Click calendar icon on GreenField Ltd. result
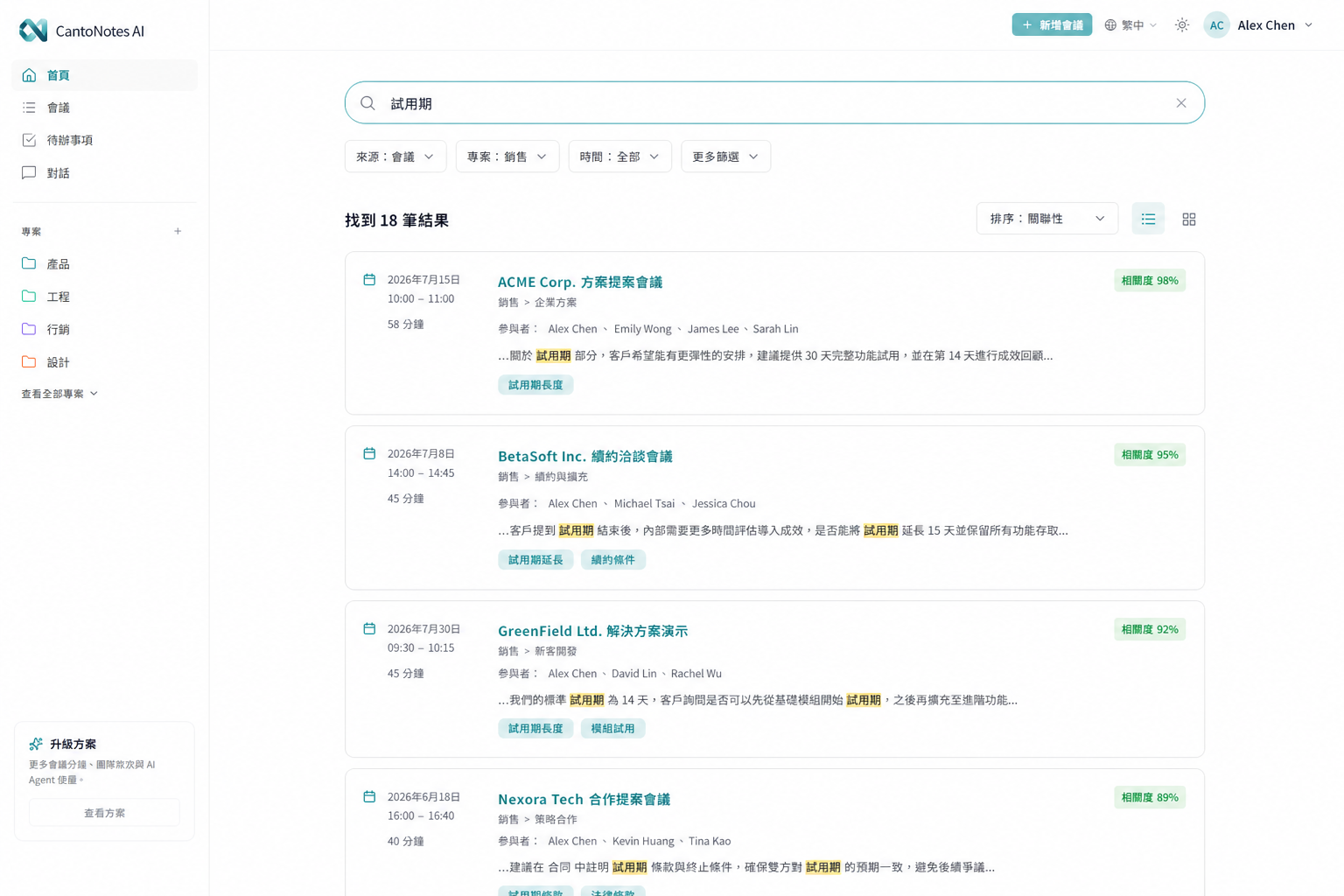This screenshot has width=1344, height=896. [369, 629]
